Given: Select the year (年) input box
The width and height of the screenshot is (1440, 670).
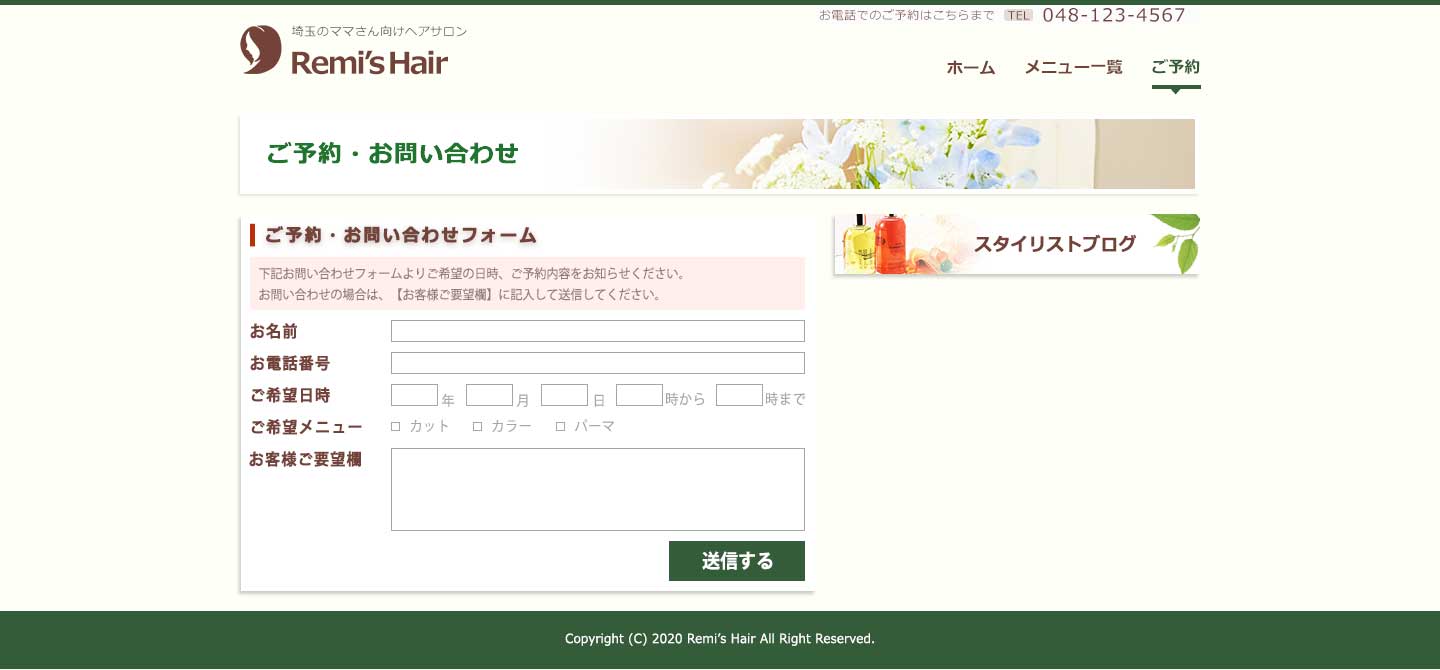Looking at the screenshot, I should click(414, 395).
